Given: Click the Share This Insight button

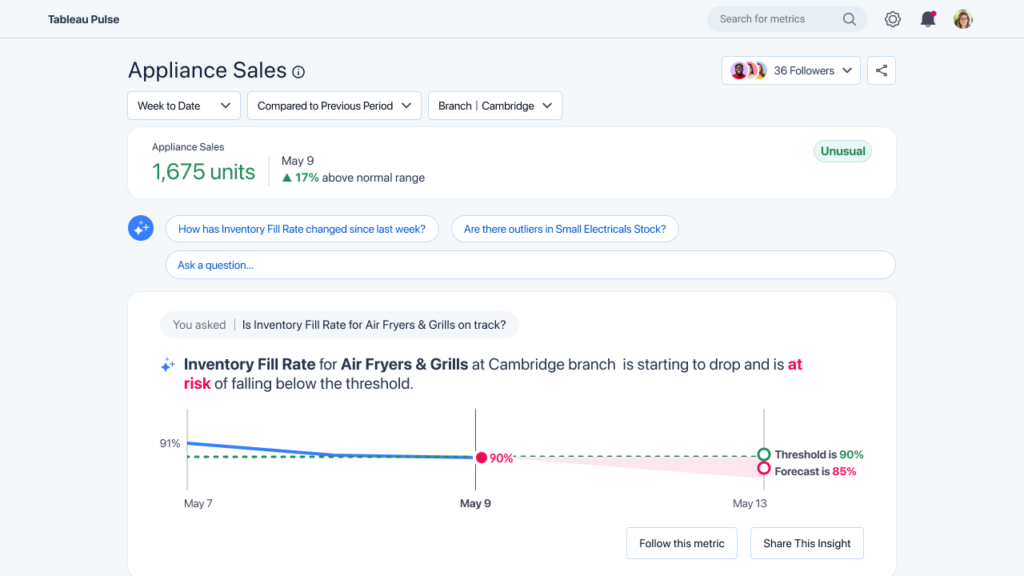Looking at the screenshot, I should coord(806,543).
